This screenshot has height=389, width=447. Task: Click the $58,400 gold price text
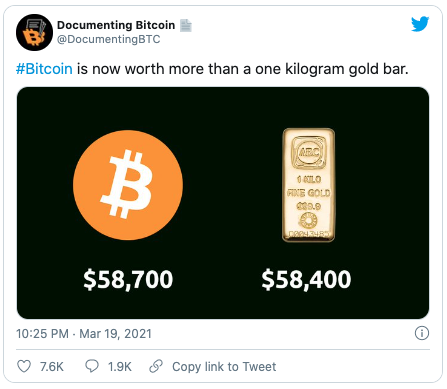click(x=306, y=279)
